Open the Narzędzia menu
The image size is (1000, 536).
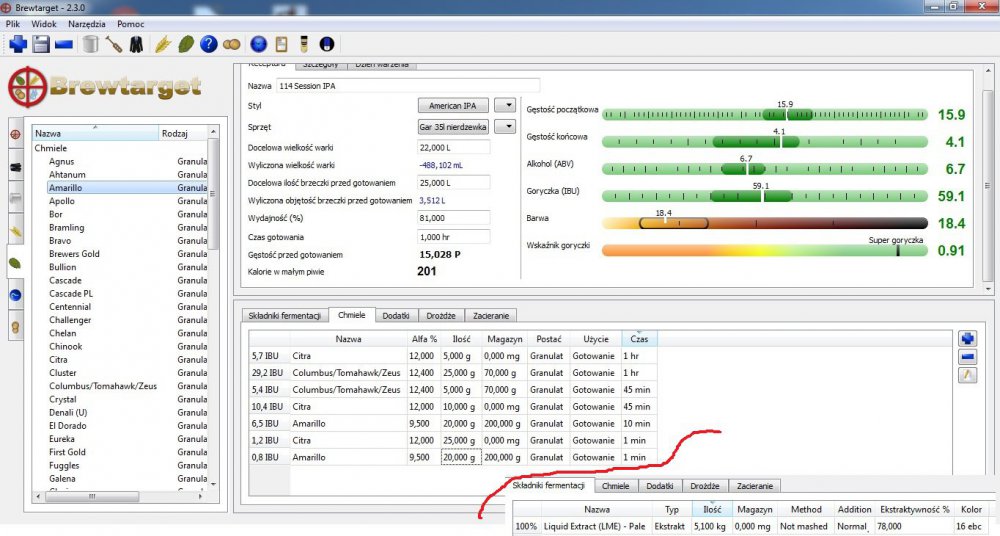[86, 23]
